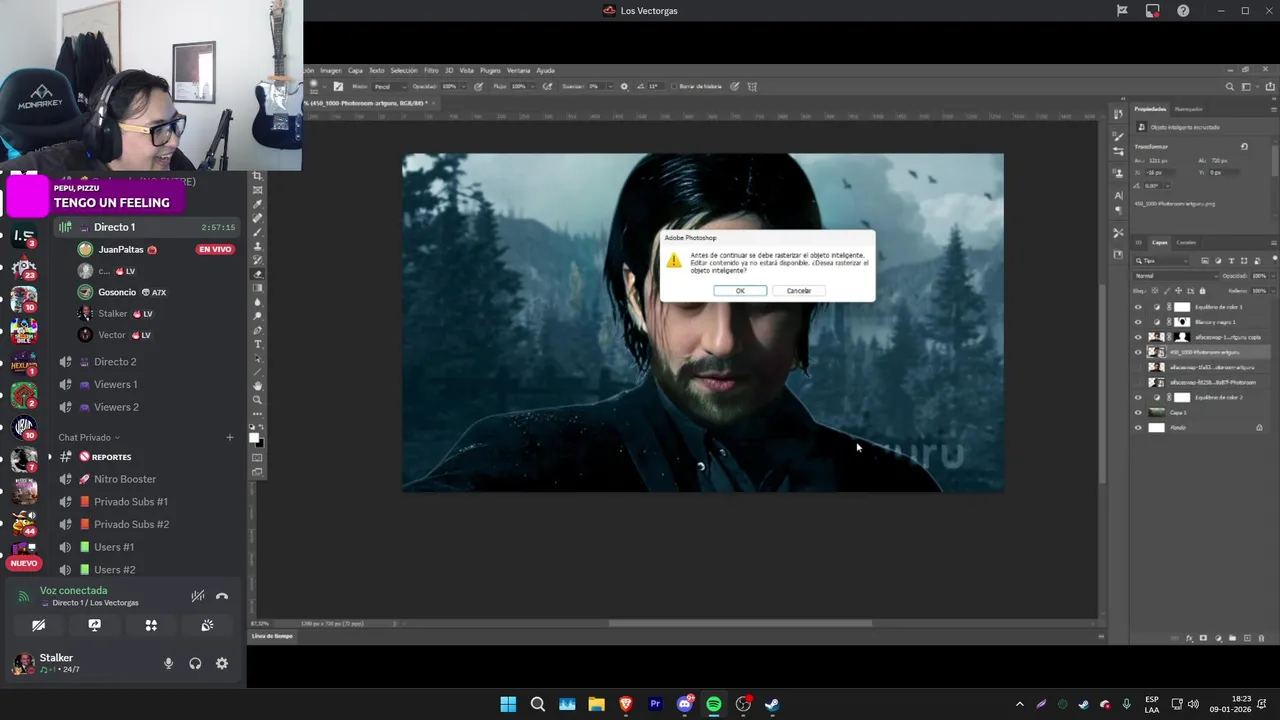Open the foreground color picker swatch
This screenshot has height=720, width=1280.
(x=255, y=437)
